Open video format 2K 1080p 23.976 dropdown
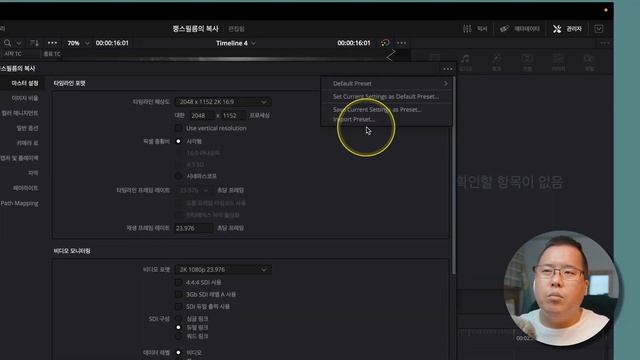 (223, 269)
